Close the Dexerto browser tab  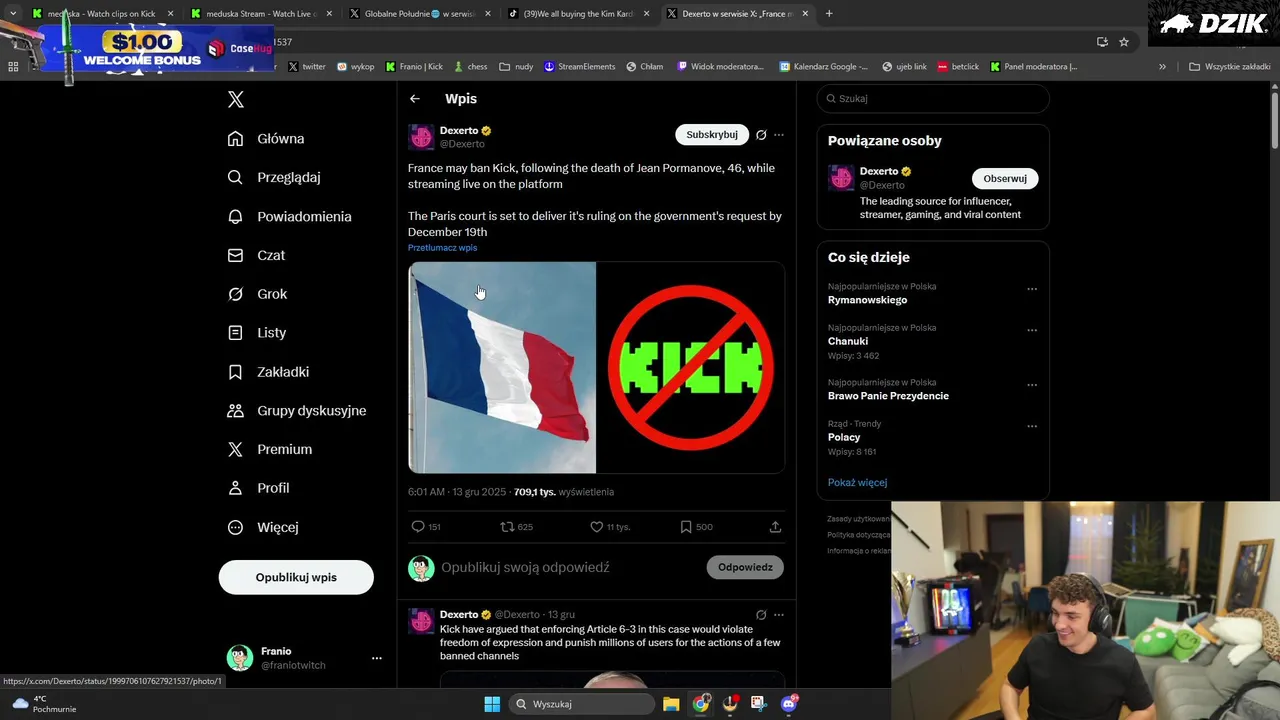click(x=805, y=14)
